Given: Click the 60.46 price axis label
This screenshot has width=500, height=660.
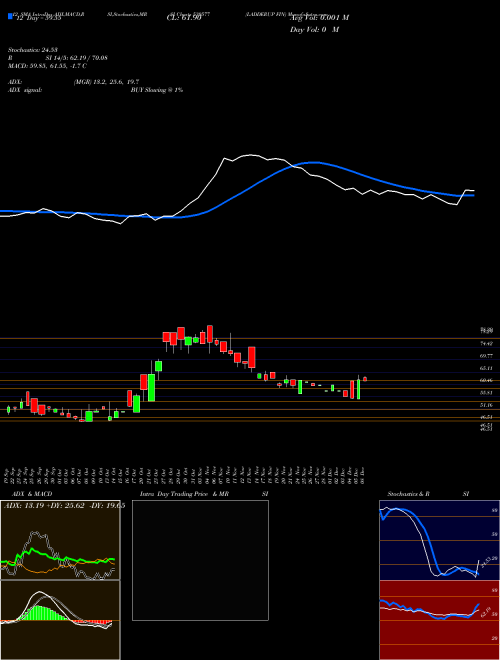Looking at the screenshot, I should click(487, 381).
